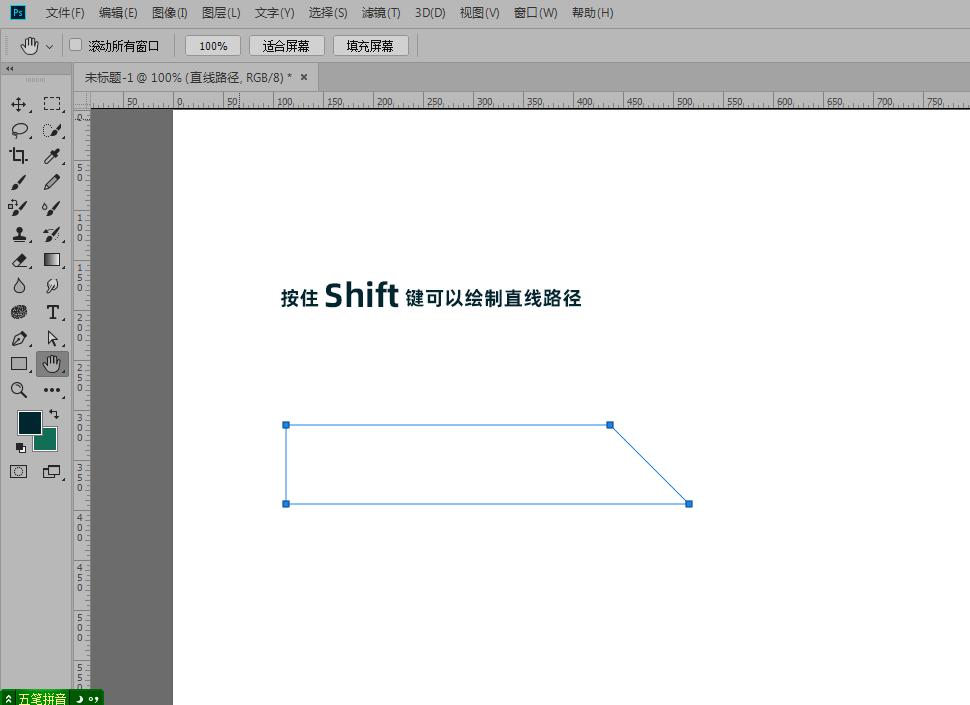Click the 100% zoom button

point(213,46)
